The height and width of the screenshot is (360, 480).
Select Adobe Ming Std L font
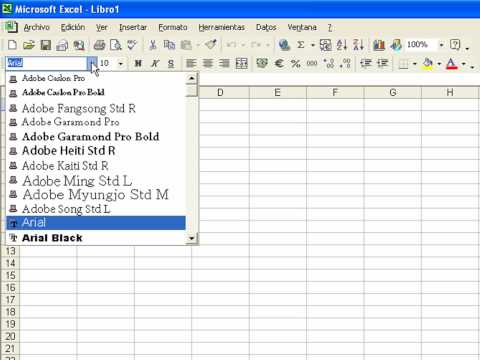coord(96,181)
